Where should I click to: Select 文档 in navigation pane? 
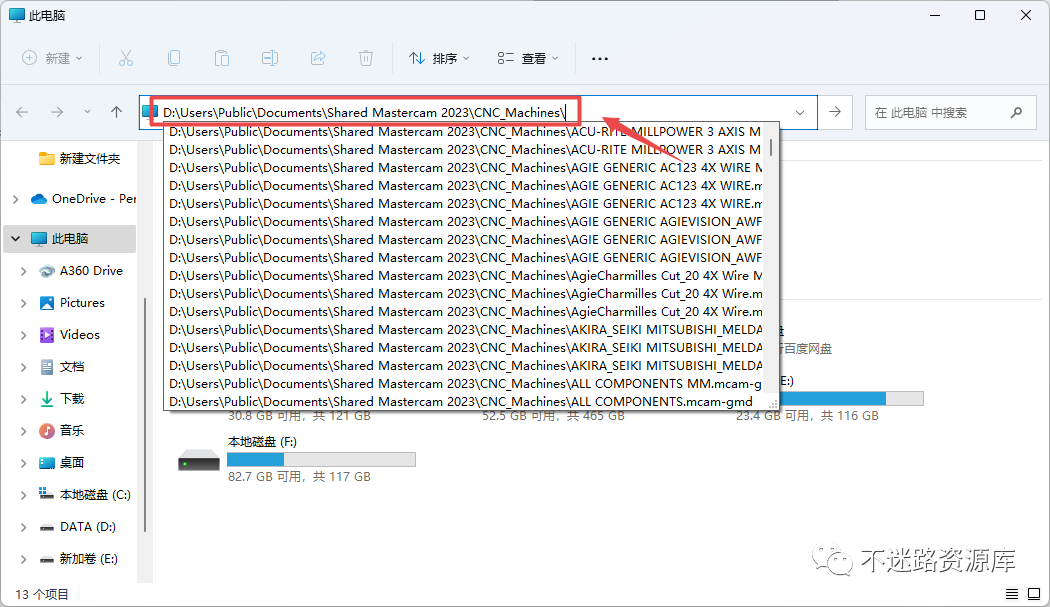click(62, 367)
